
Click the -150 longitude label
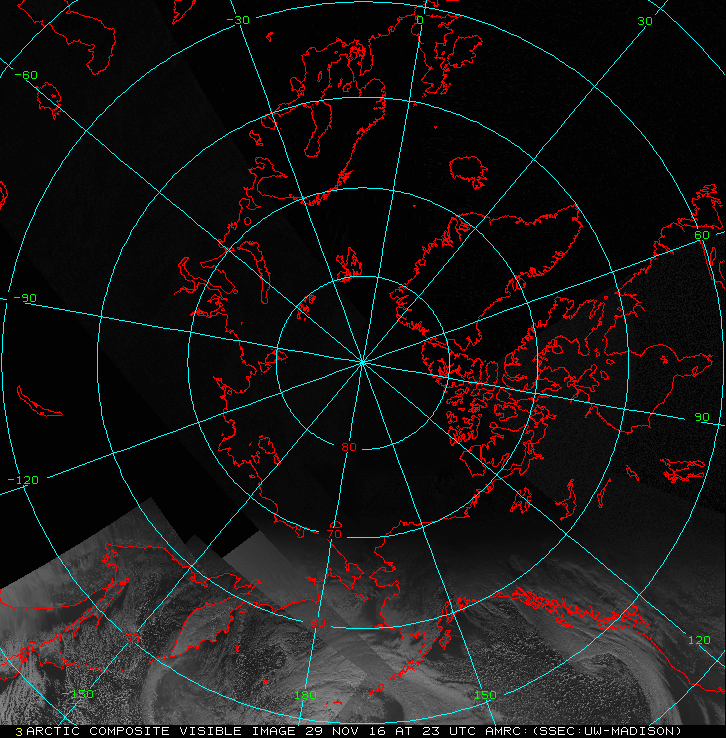tap(78, 694)
